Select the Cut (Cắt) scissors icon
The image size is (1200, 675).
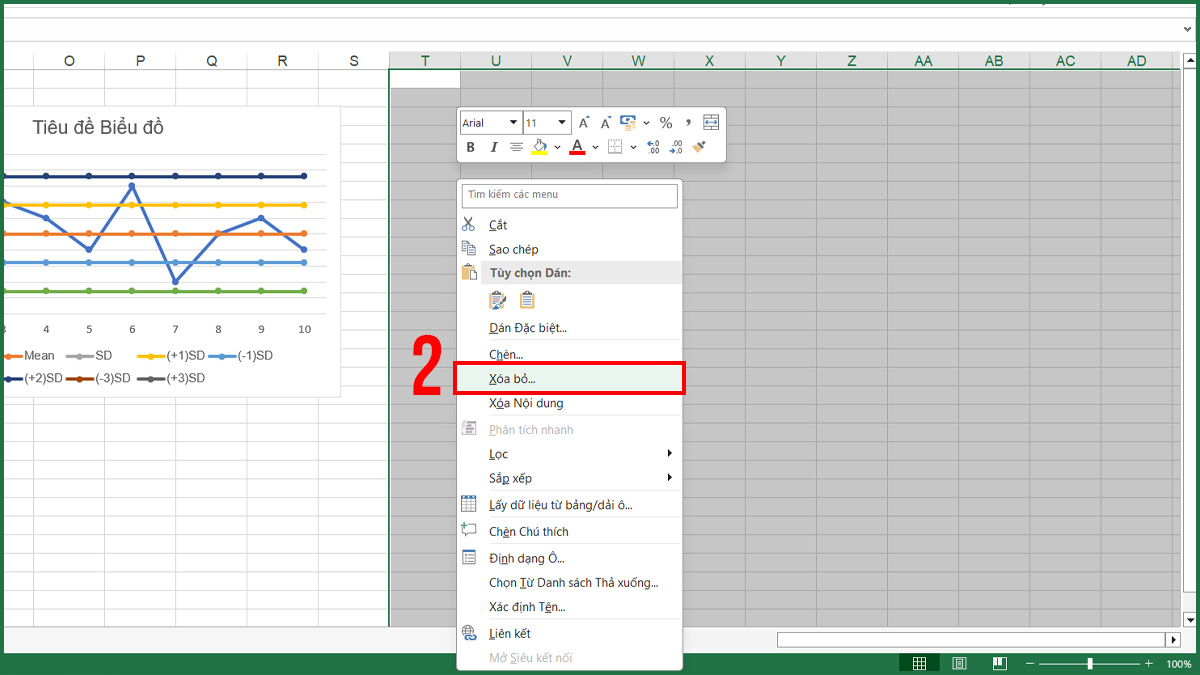click(468, 224)
